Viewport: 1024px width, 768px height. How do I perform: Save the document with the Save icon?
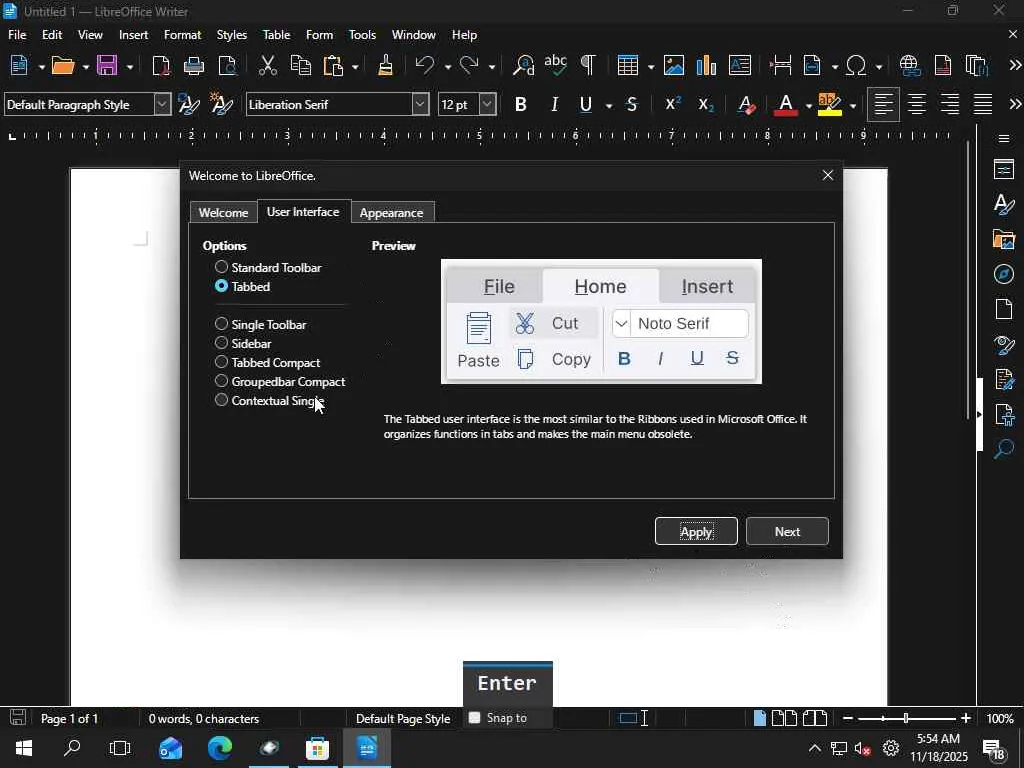click(107, 65)
